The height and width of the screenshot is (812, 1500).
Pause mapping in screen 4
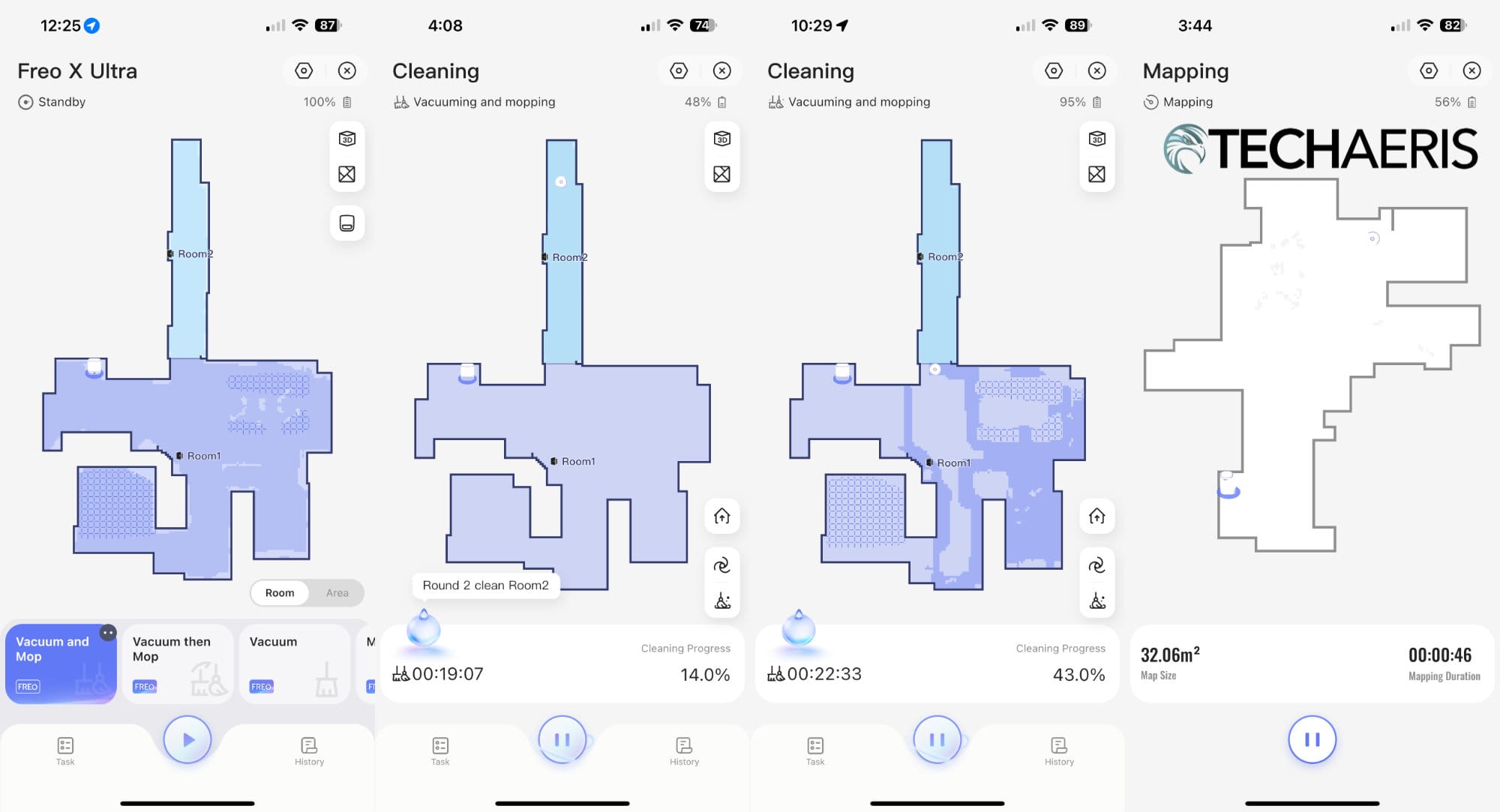pos(1311,740)
